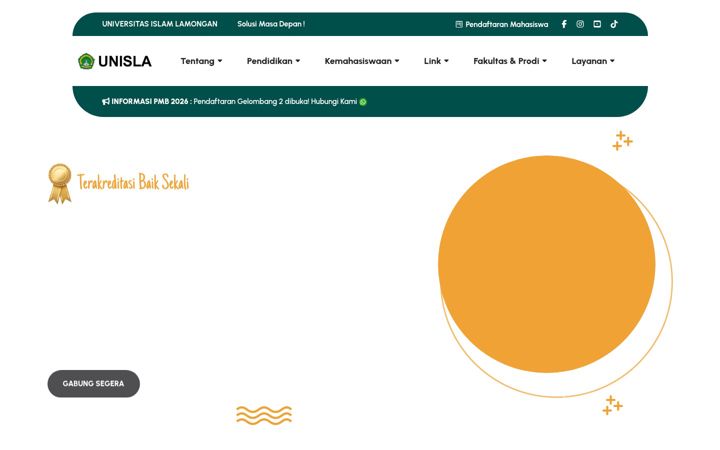
Task: Open the Kemahasiswaan dropdown menu
Action: (x=362, y=61)
